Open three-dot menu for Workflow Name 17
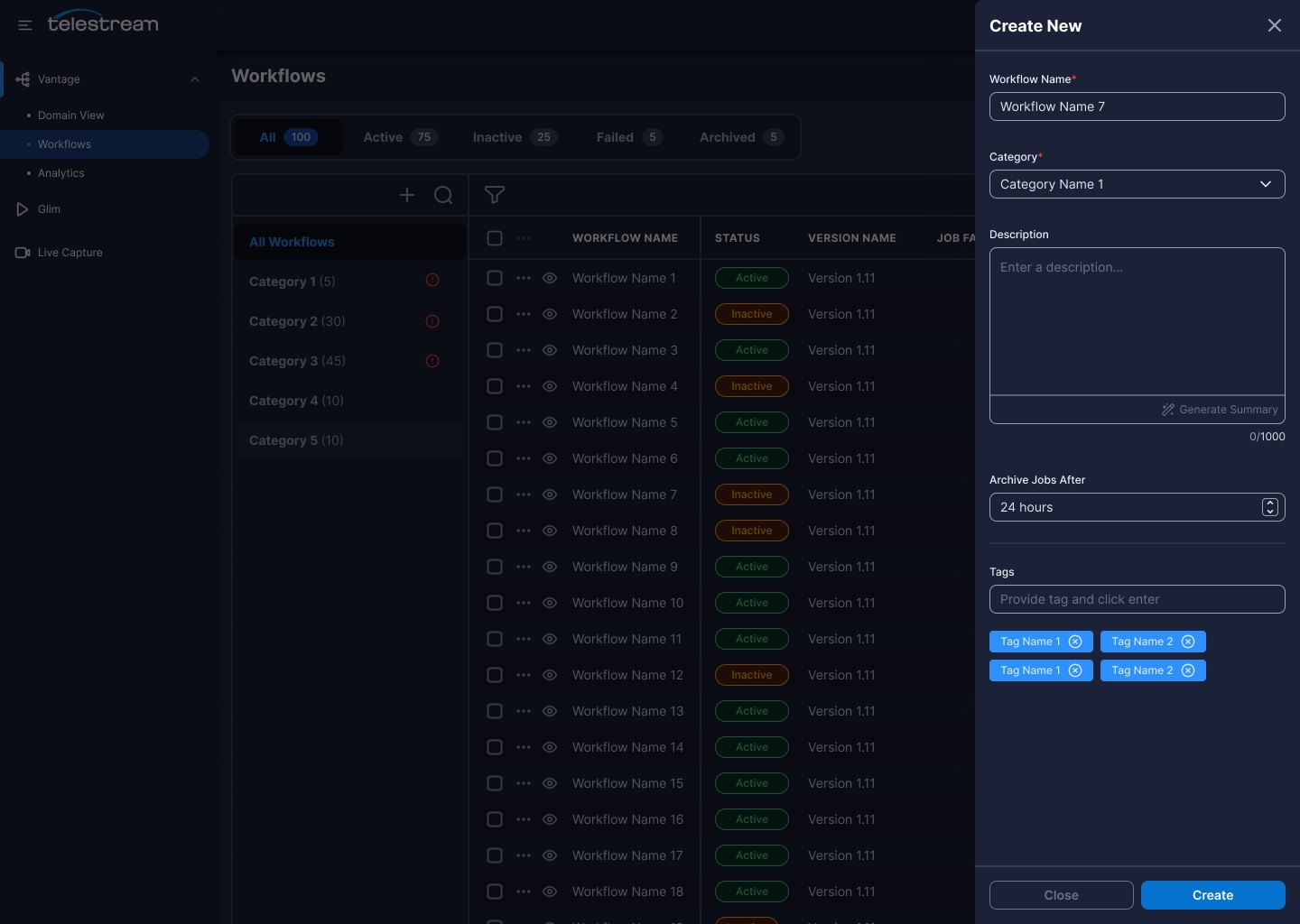Viewport: 1300px width, 924px height. coord(524,855)
